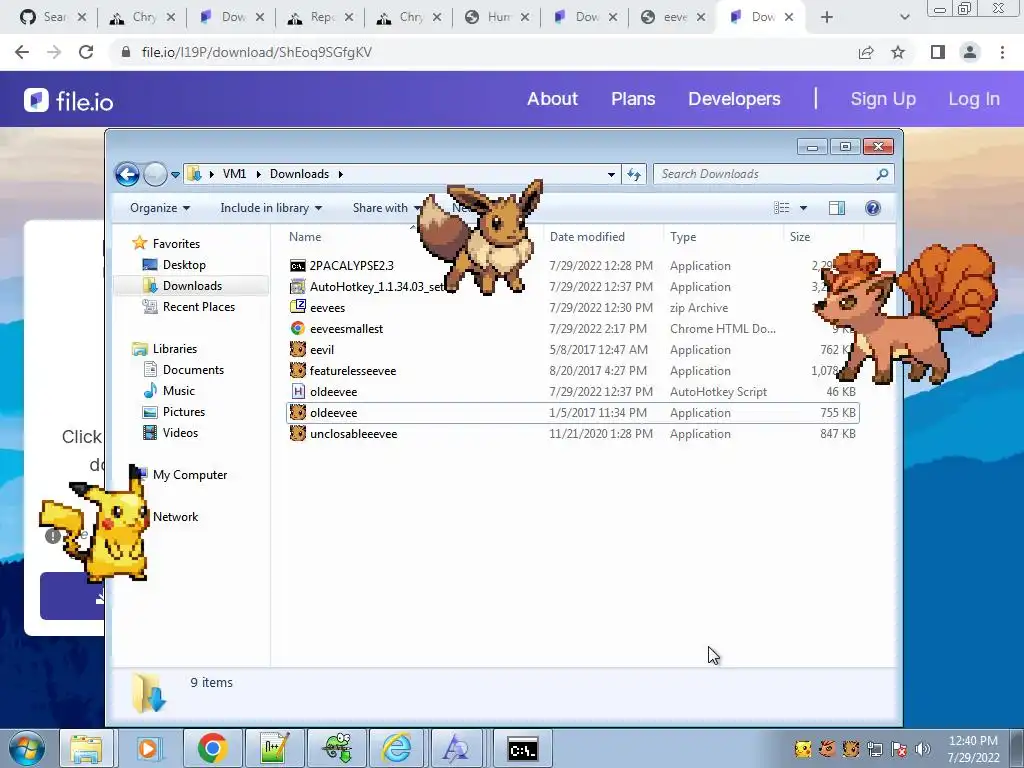
Task: Reload the Chrome page
Action: point(86,52)
